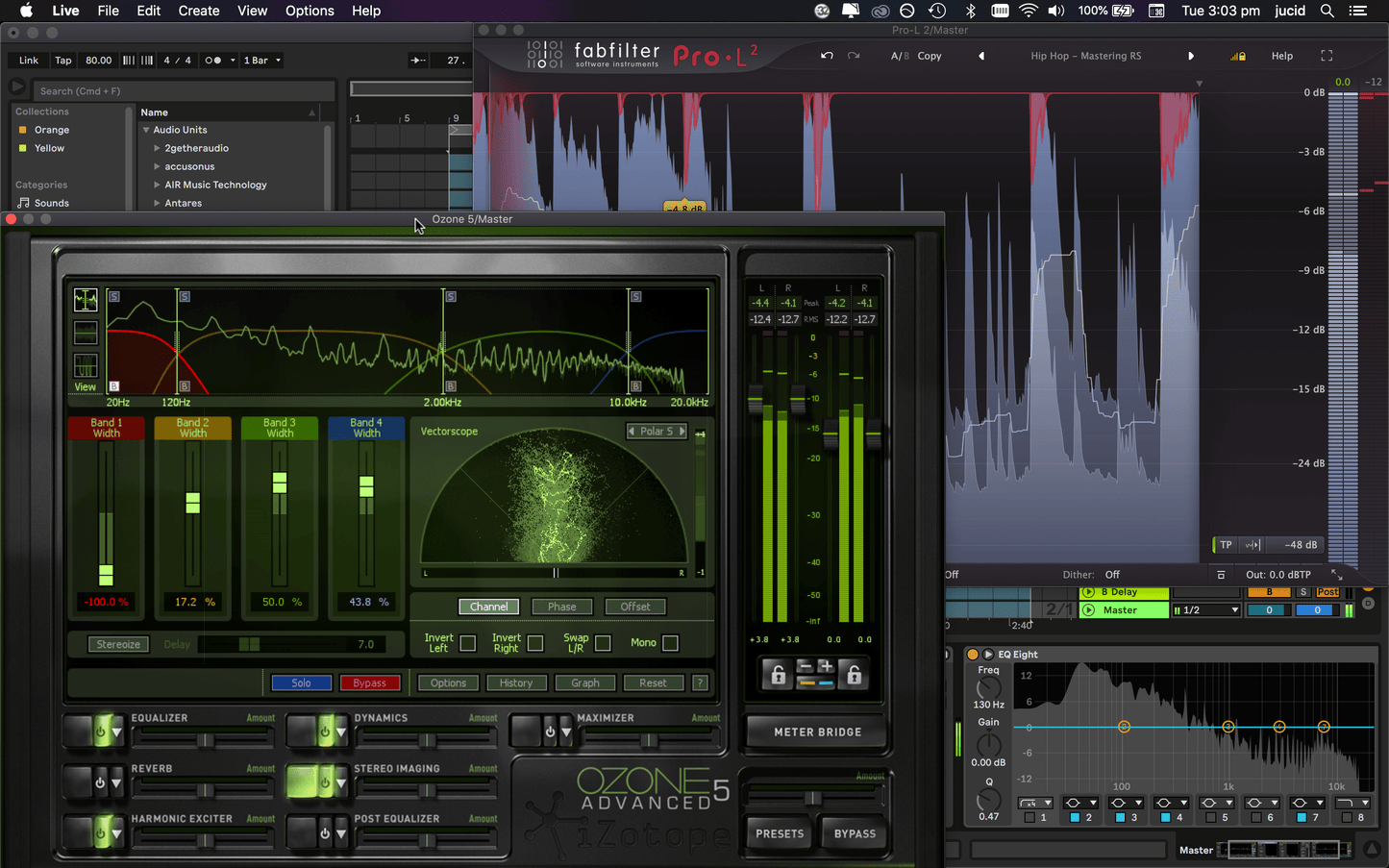Switch Vectorscope to the Phase tab
1389x868 pixels.
pos(561,607)
